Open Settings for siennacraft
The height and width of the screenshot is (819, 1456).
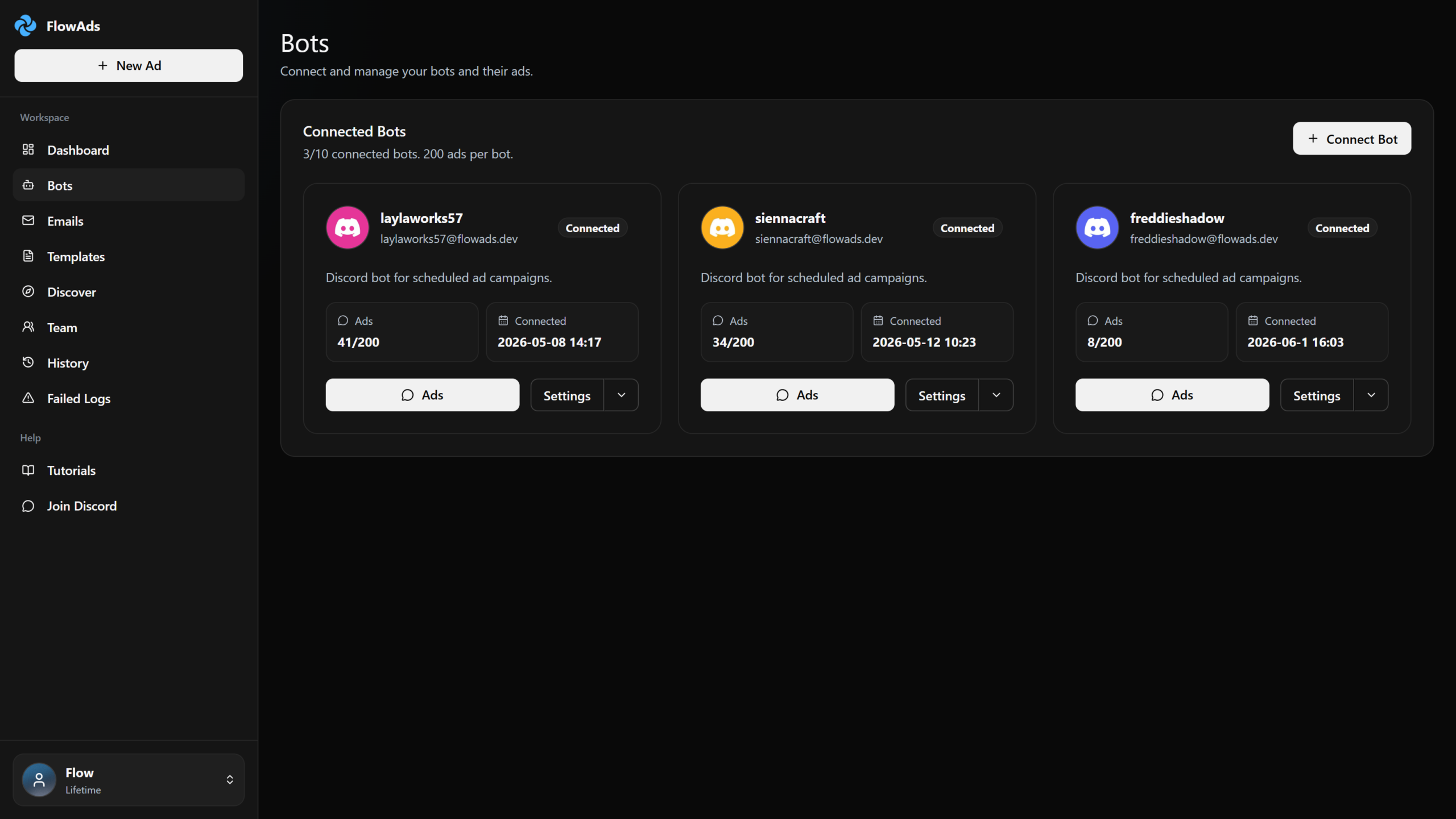[x=942, y=395]
